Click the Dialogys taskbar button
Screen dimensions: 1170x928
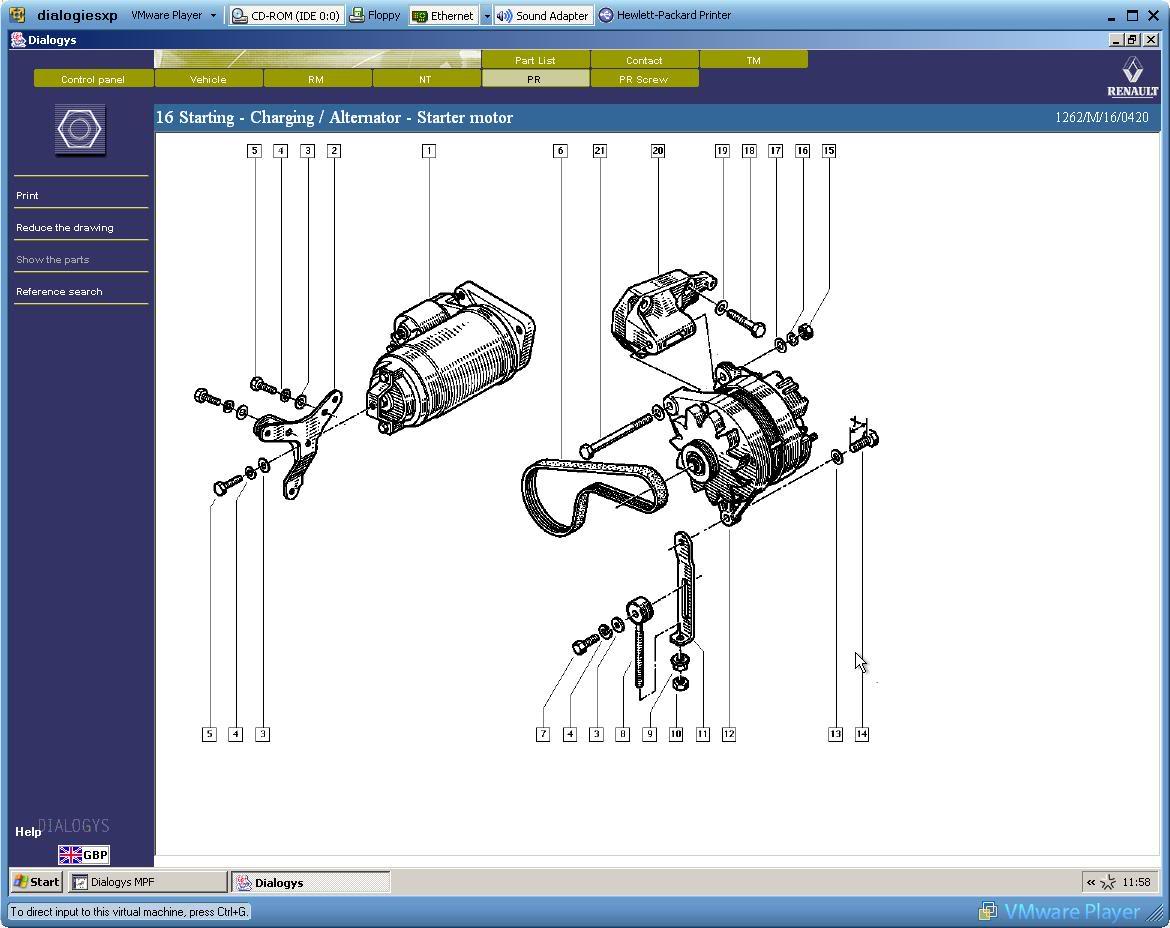coord(310,882)
